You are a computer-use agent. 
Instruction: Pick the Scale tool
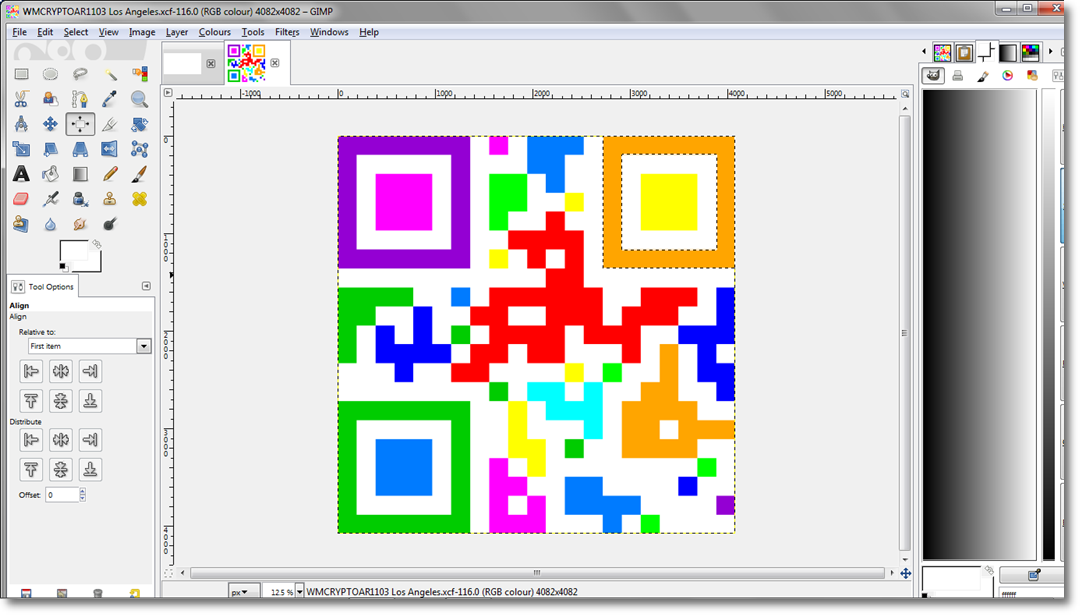click(21, 149)
